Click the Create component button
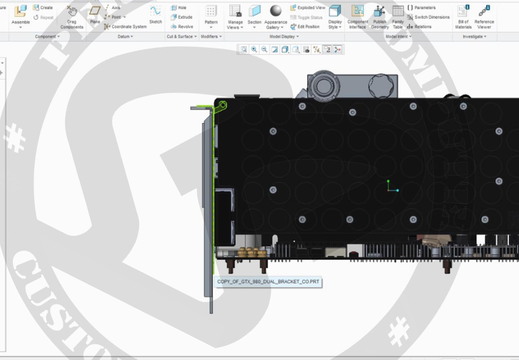The image size is (519, 360). point(43,7)
